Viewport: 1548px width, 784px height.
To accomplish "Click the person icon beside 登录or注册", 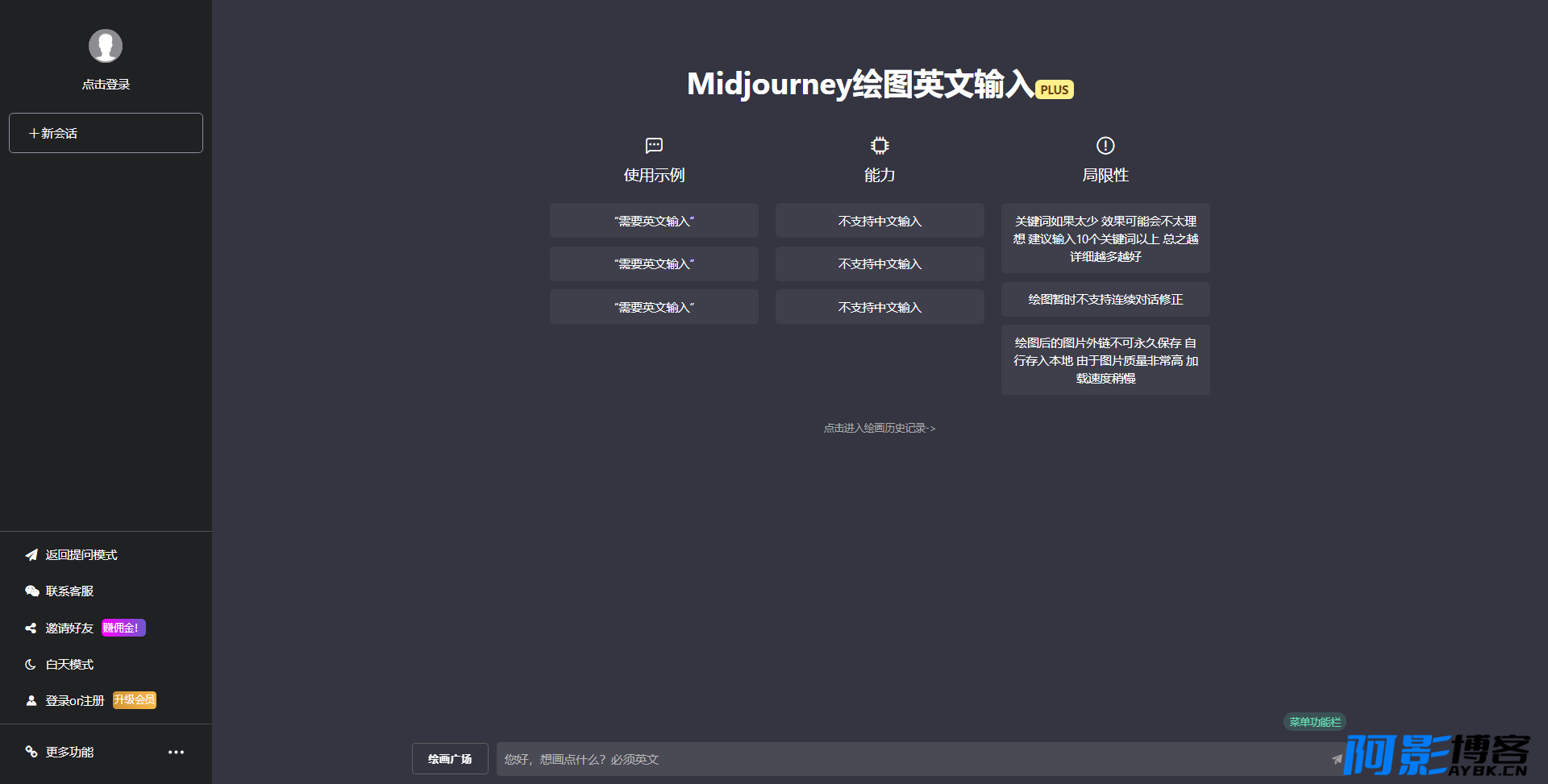I will [x=31, y=701].
